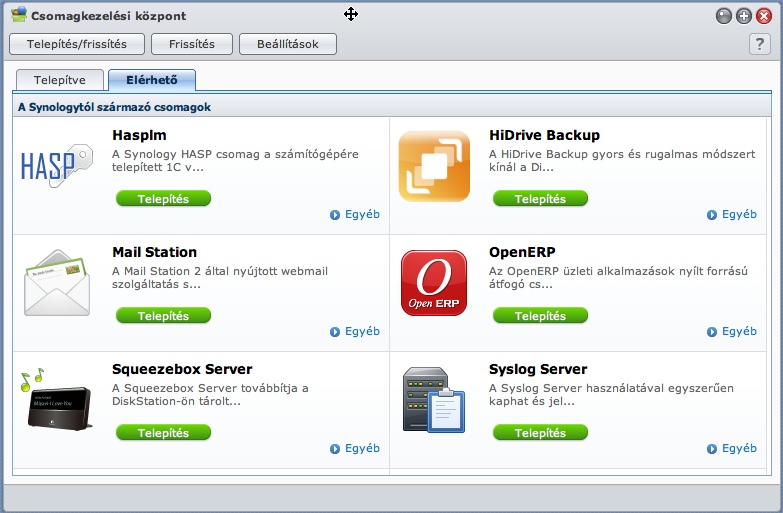Click the Mail Station description text

pos(220,277)
